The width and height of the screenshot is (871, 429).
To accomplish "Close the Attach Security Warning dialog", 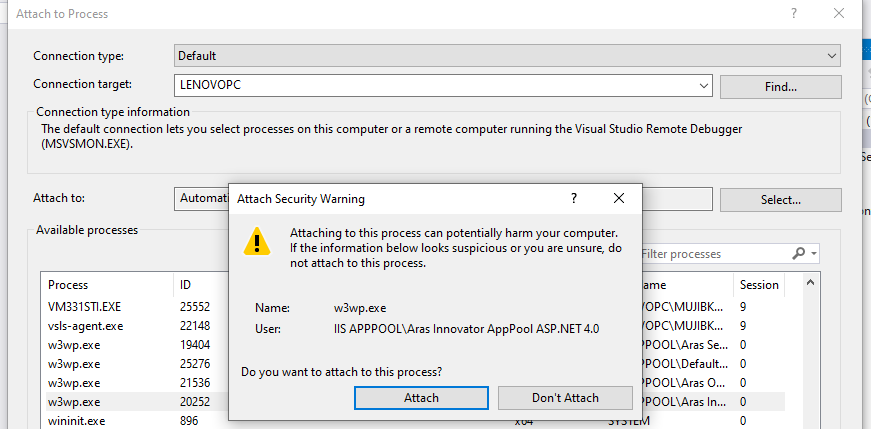I will click(x=619, y=198).
